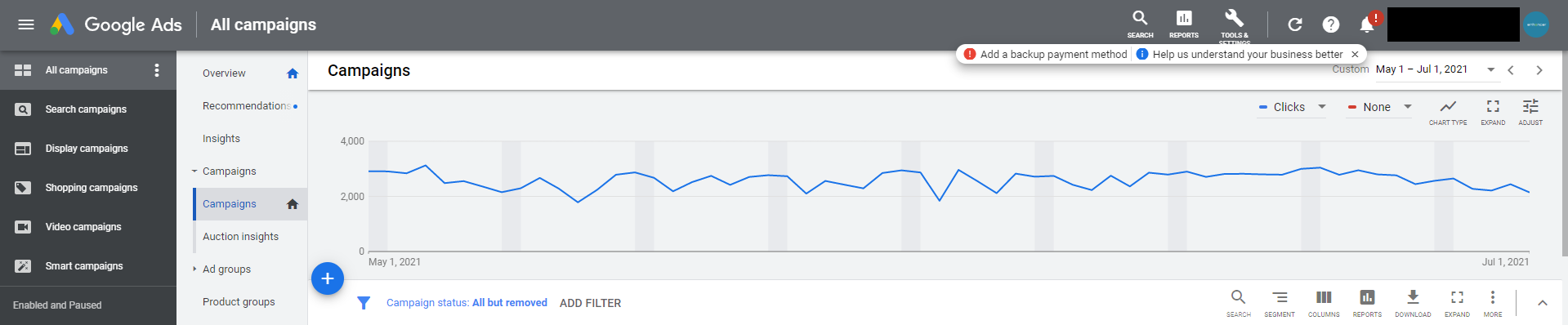Dismiss the notification banner with X
Viewport: 1568px width, 325px height.
click(1355, 54)
